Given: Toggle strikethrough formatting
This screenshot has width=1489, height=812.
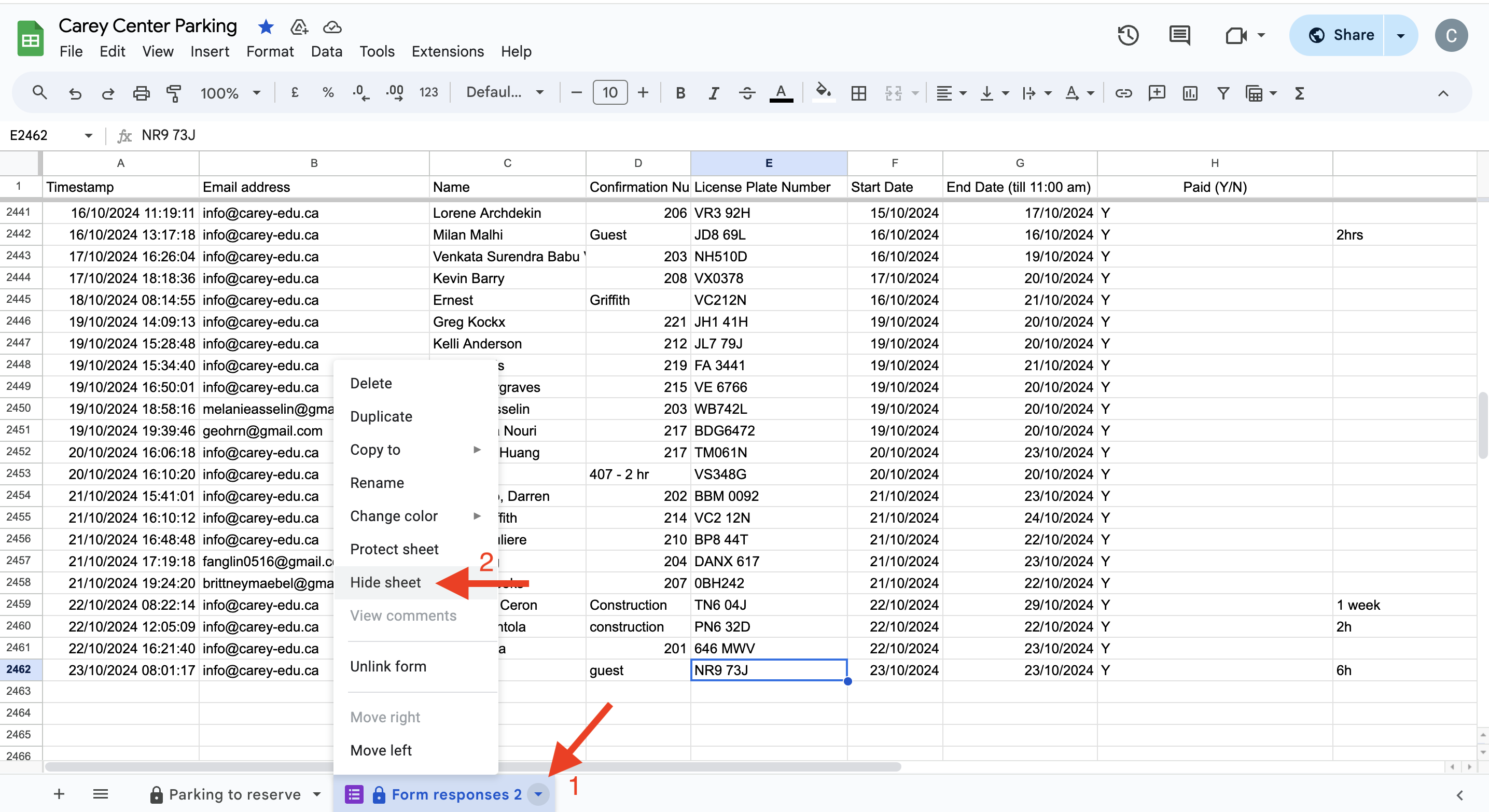Looking at the screenshot, I should pyautogui.click(x=747, y=92).
